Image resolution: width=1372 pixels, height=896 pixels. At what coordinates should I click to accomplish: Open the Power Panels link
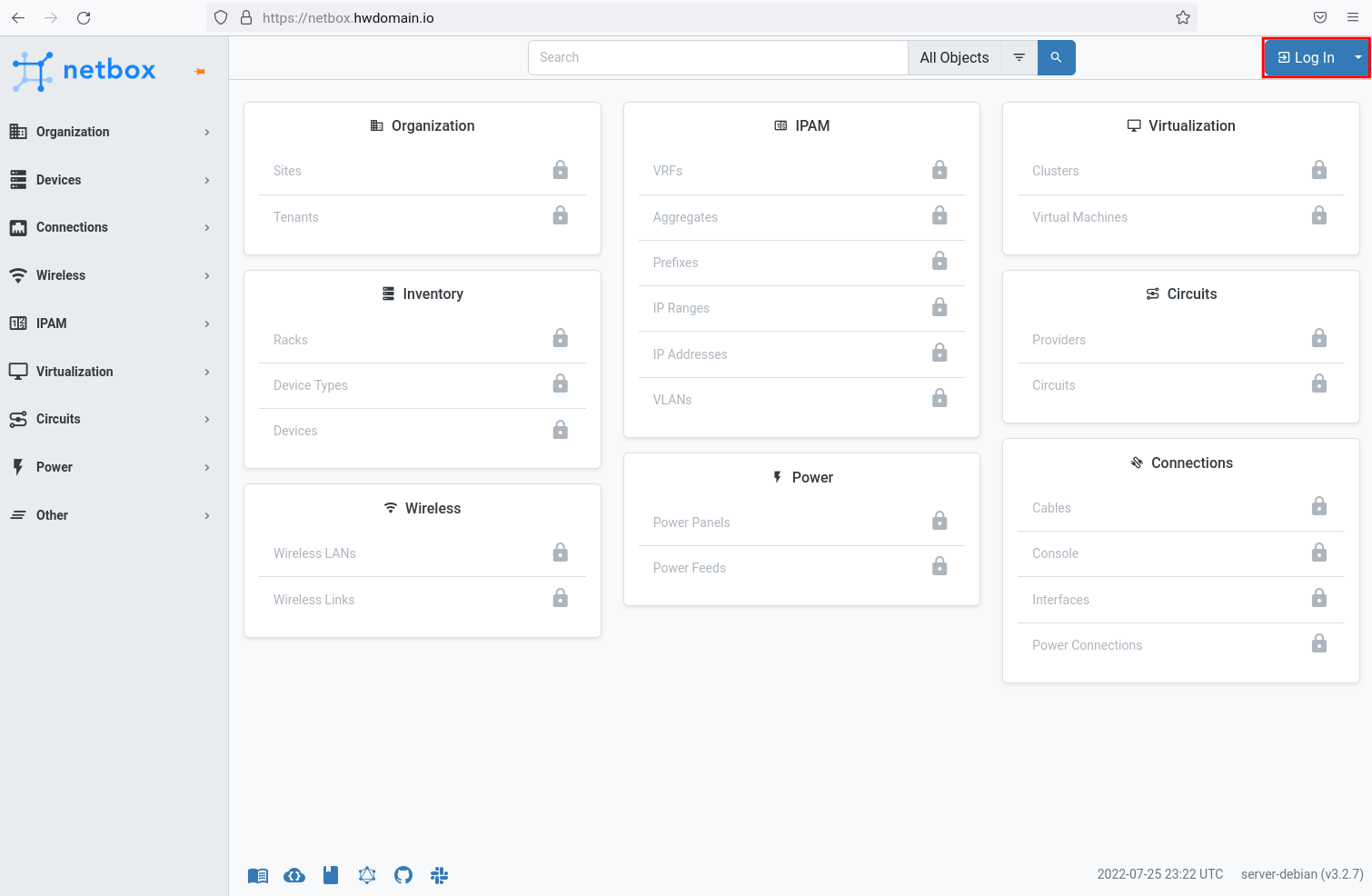tap(691, 523)
